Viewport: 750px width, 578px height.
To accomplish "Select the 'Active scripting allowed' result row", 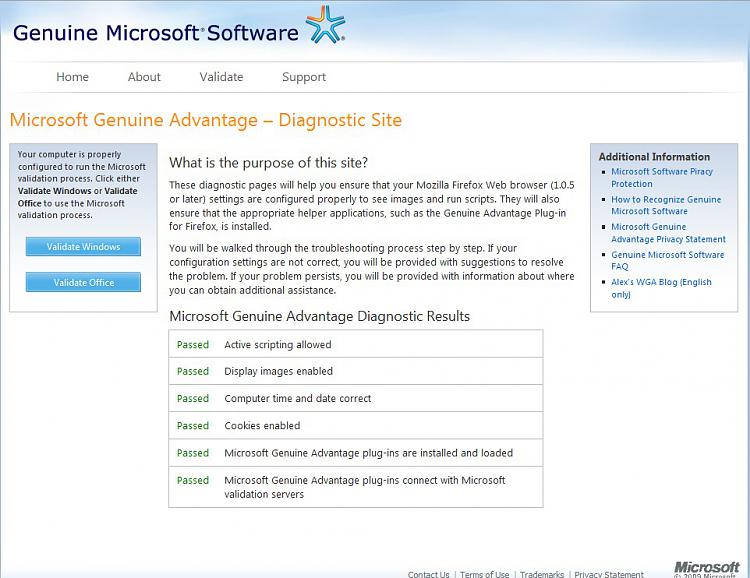I will coord(356,344).
